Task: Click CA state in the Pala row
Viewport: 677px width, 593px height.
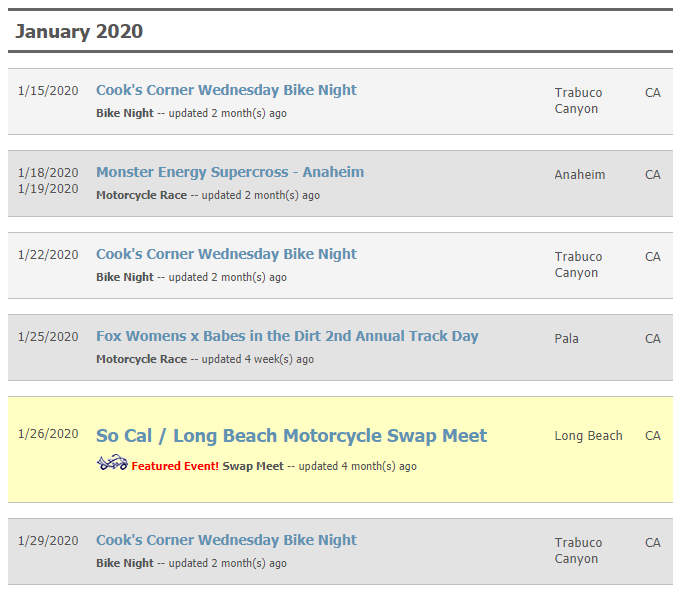Action: click(x=653, y=339)
